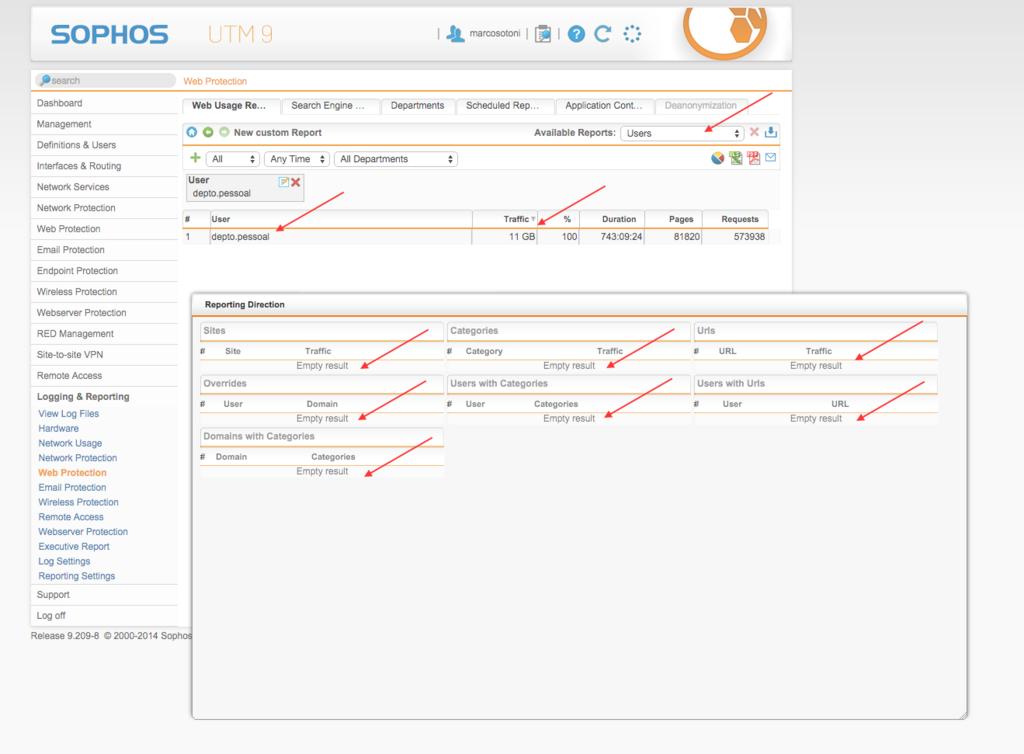Click the save report download icon
The height and width of the screenshot is (754, 1024).
771,132
